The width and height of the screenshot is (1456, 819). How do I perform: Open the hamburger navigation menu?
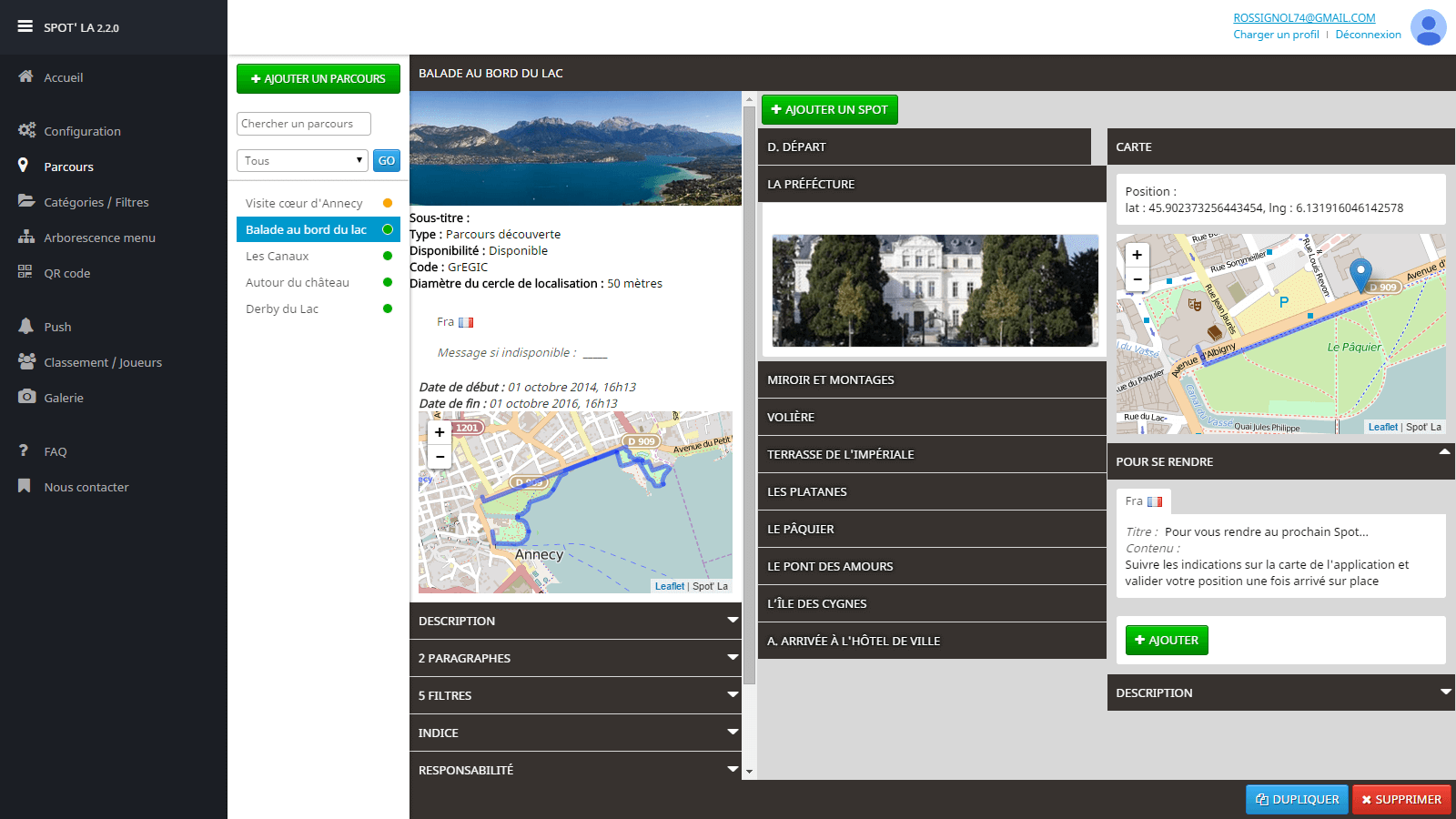pos(24,25)
